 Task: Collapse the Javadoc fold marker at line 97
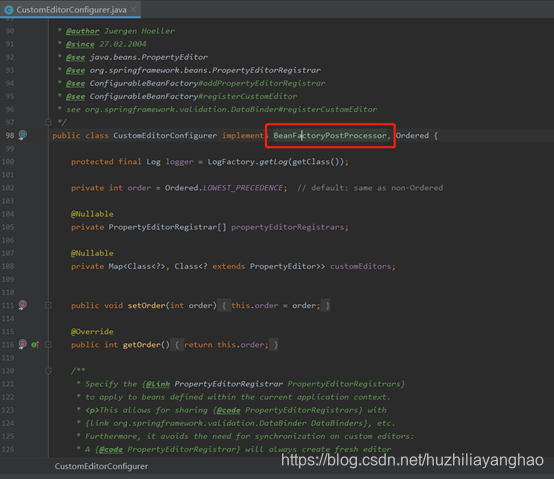48,122
